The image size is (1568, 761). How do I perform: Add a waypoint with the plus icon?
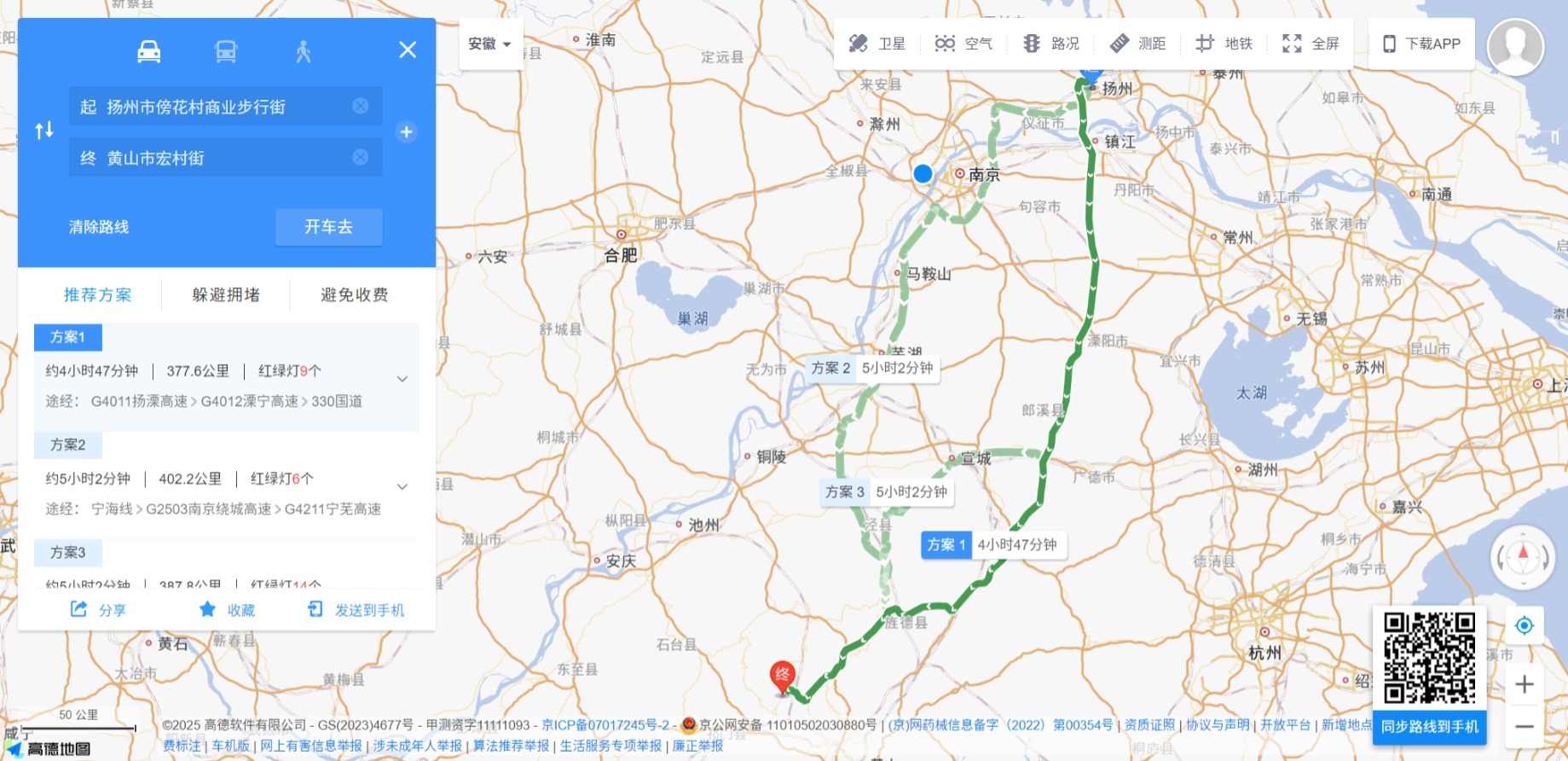407,132
